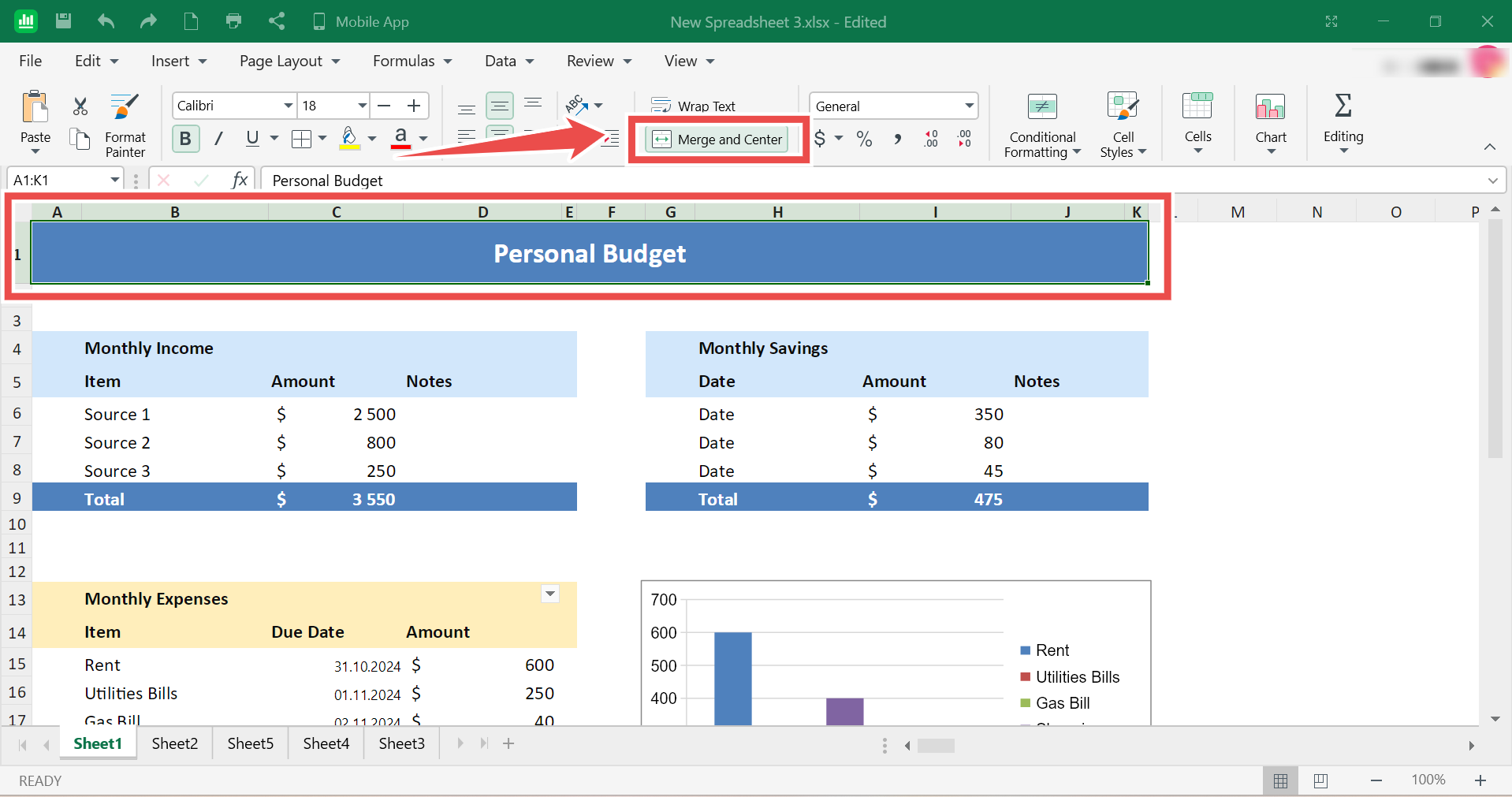
Task: Share the spreadsheet
Action: pos(276,21)
